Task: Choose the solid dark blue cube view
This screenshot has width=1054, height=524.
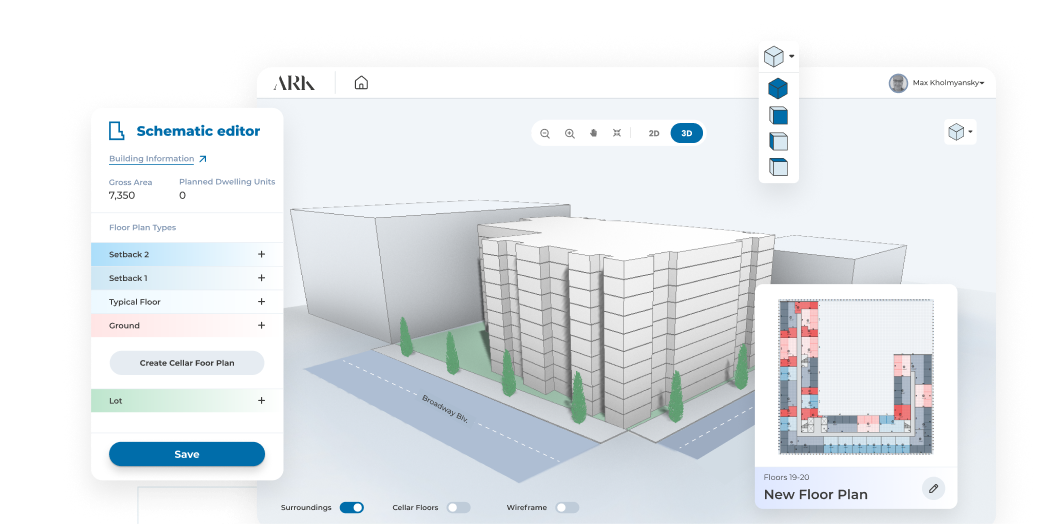Action: [x=777, y=89]
